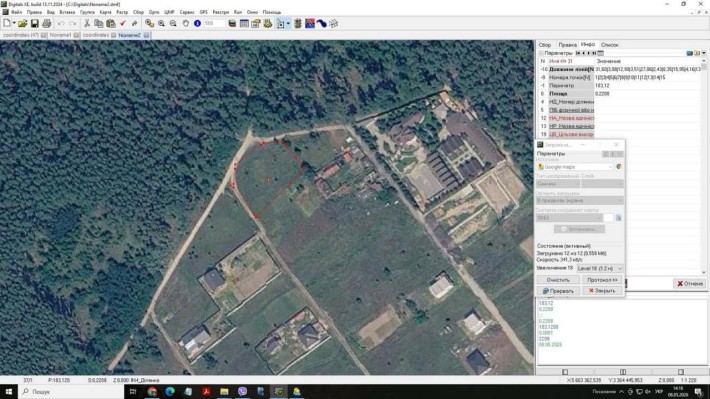Viewport: 710px width, 399px height.
Task: Select the hand pan tool
Action: pos(186,24)
